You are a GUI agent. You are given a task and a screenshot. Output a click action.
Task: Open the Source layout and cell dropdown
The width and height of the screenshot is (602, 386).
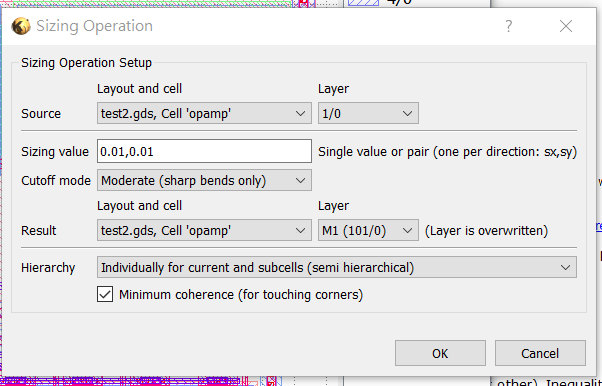point(204,113)
